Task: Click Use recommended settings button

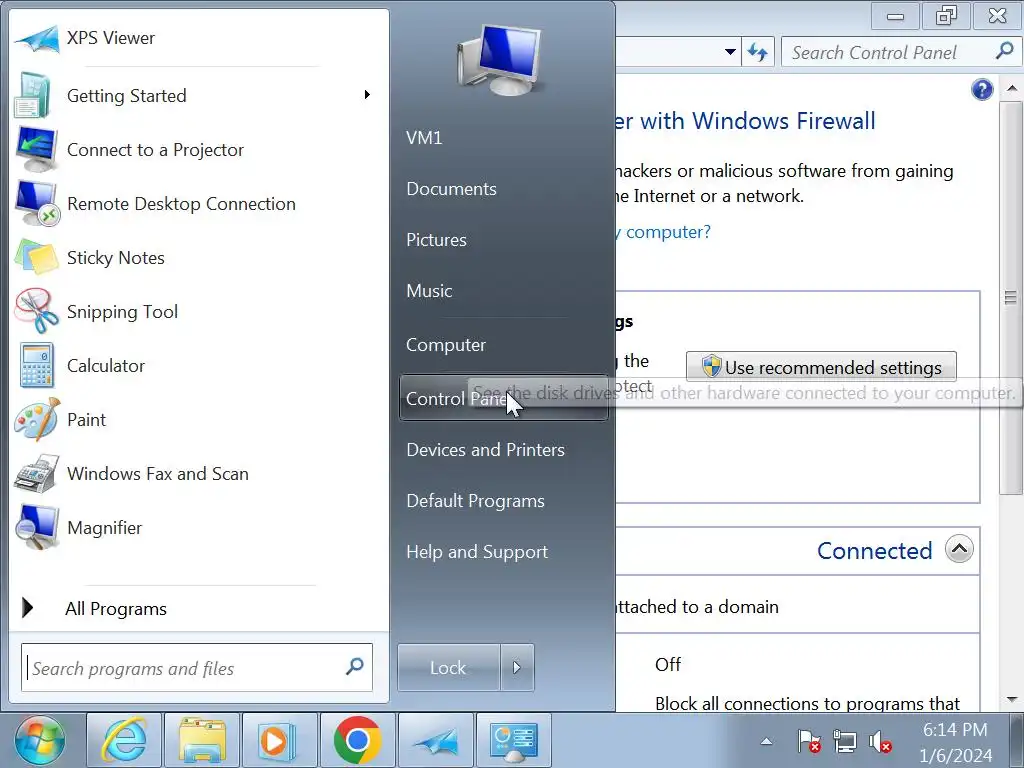Action: 821,367
